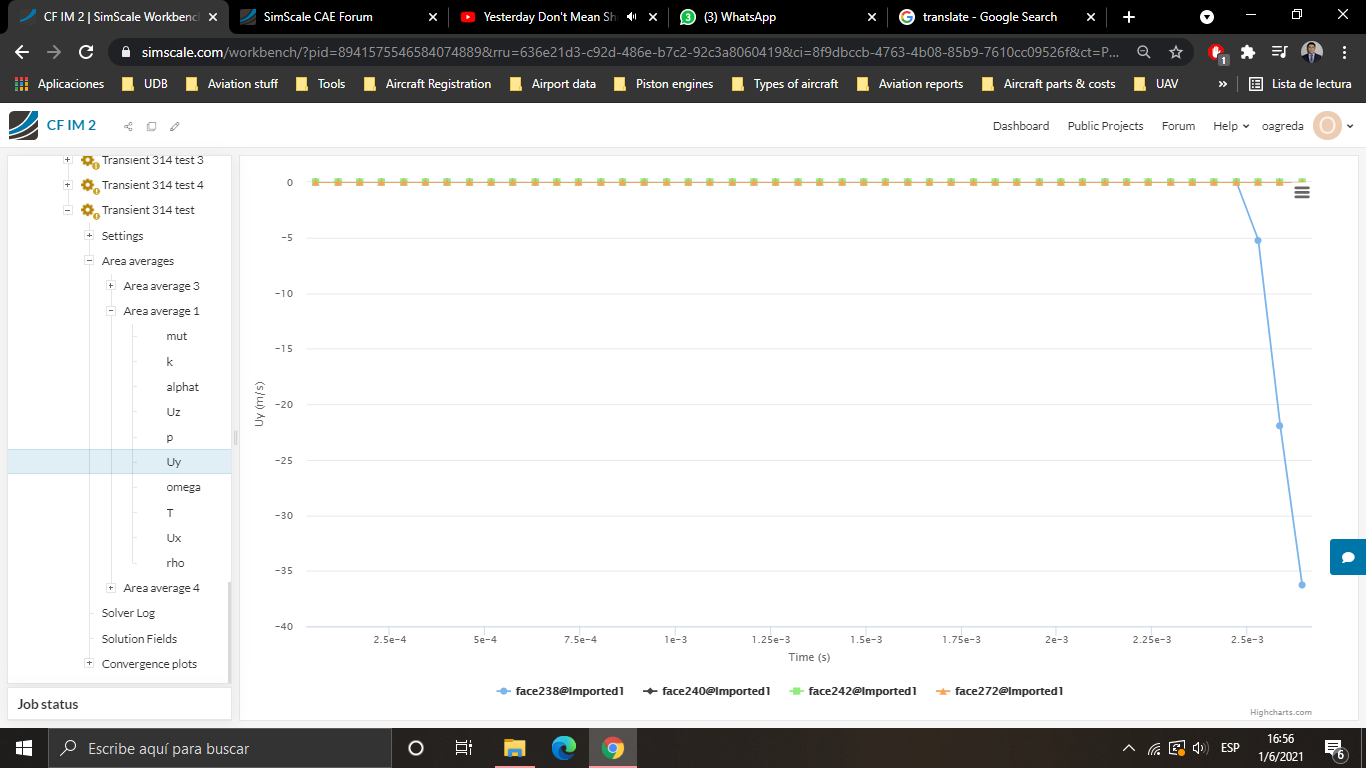Viewport: 1366px width, 768px height.
Task: Click the left tree panel scrollbar
Action: click(229, 632)
